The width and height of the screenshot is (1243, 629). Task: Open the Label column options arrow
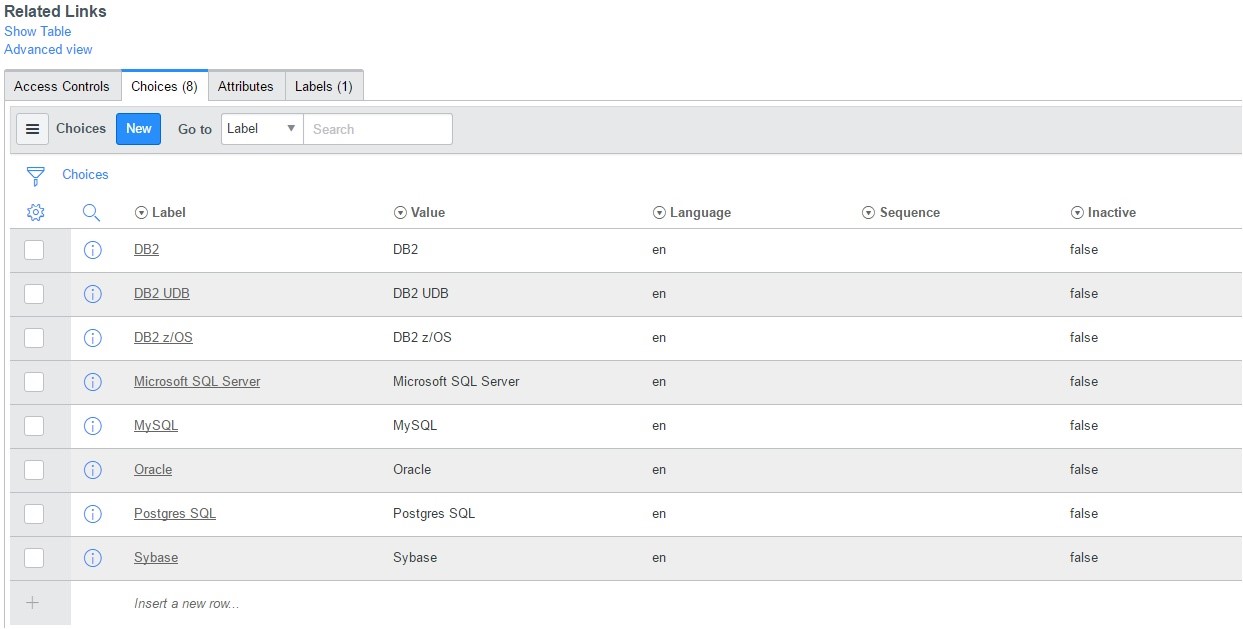coord(141,213)
